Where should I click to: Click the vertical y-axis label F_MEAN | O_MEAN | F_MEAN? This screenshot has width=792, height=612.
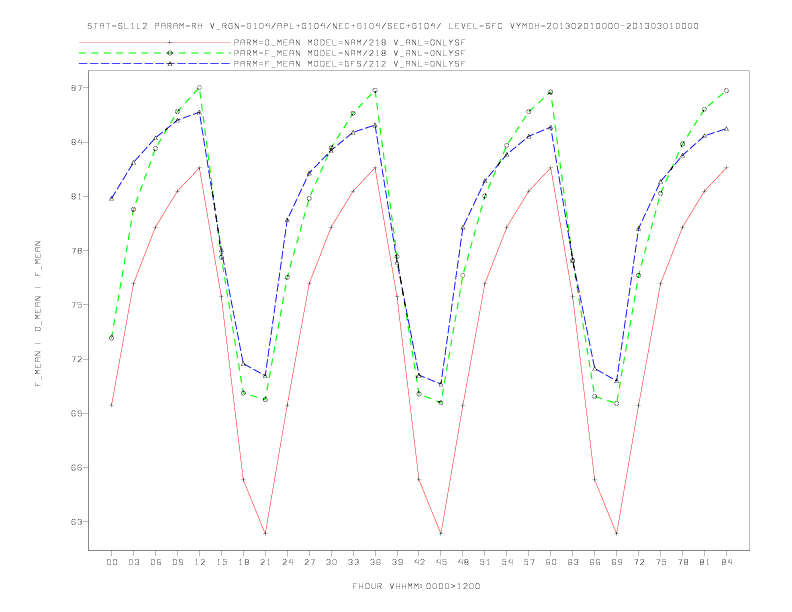(38, 314)
